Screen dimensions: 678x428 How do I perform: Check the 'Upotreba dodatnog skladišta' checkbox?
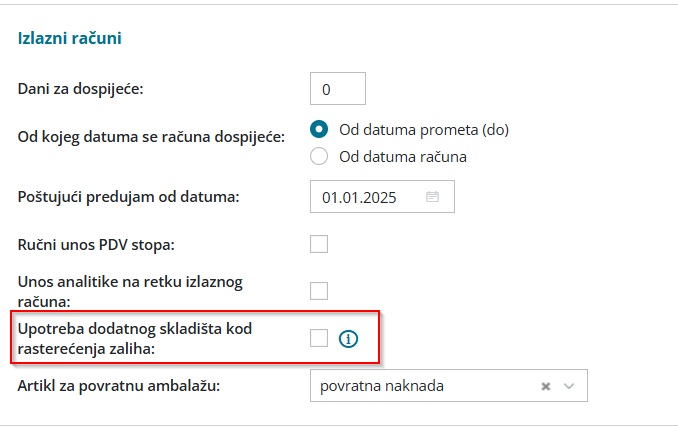point(319,339)
